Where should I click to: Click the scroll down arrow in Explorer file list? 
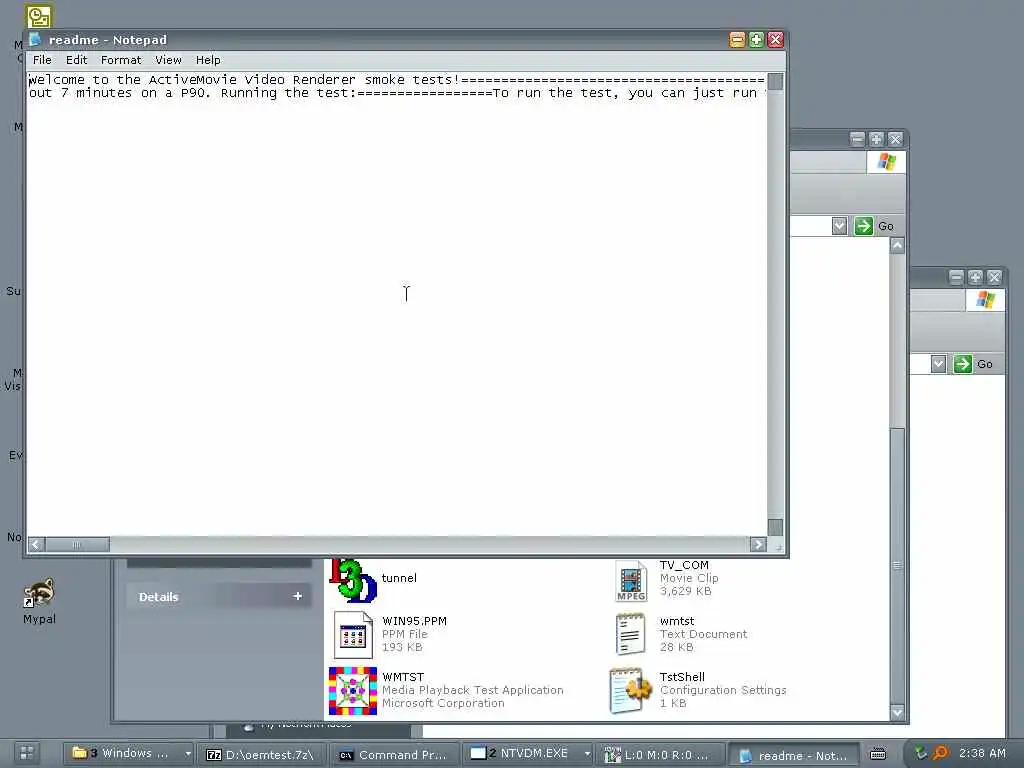point(897,712)
